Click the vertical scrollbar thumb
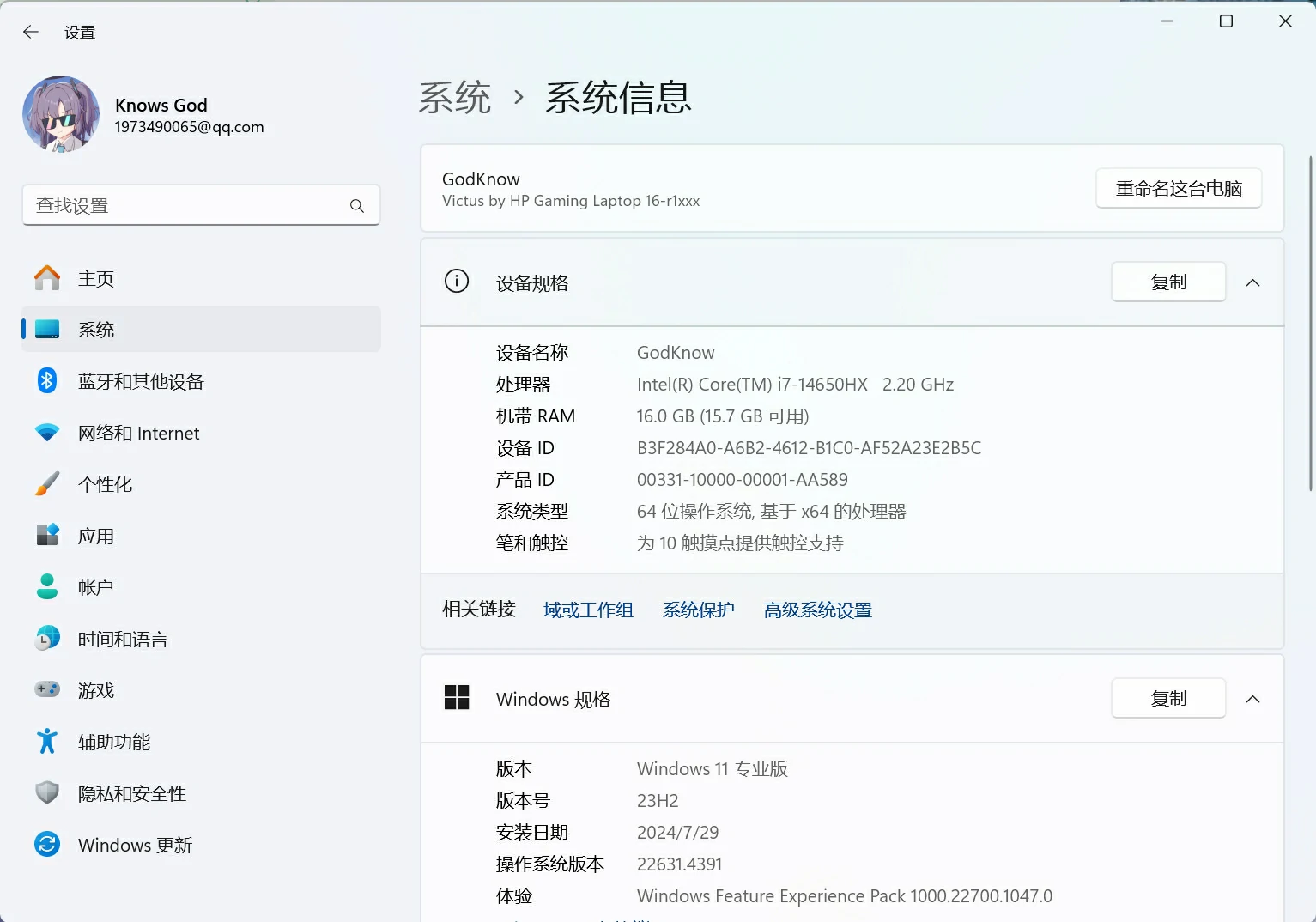 click(x=1311, y=324)
